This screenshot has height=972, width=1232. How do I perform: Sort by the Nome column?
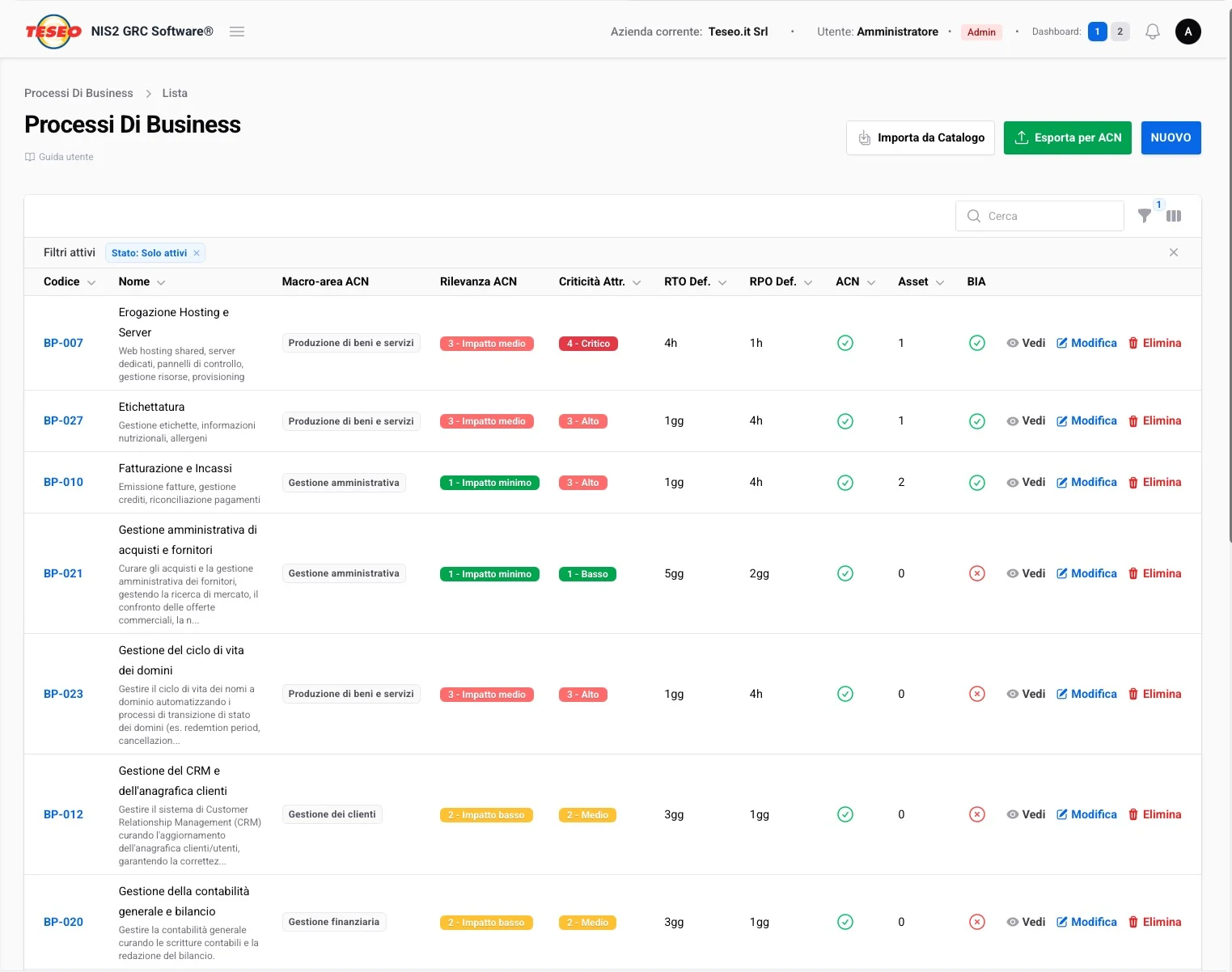click(142, 281)
